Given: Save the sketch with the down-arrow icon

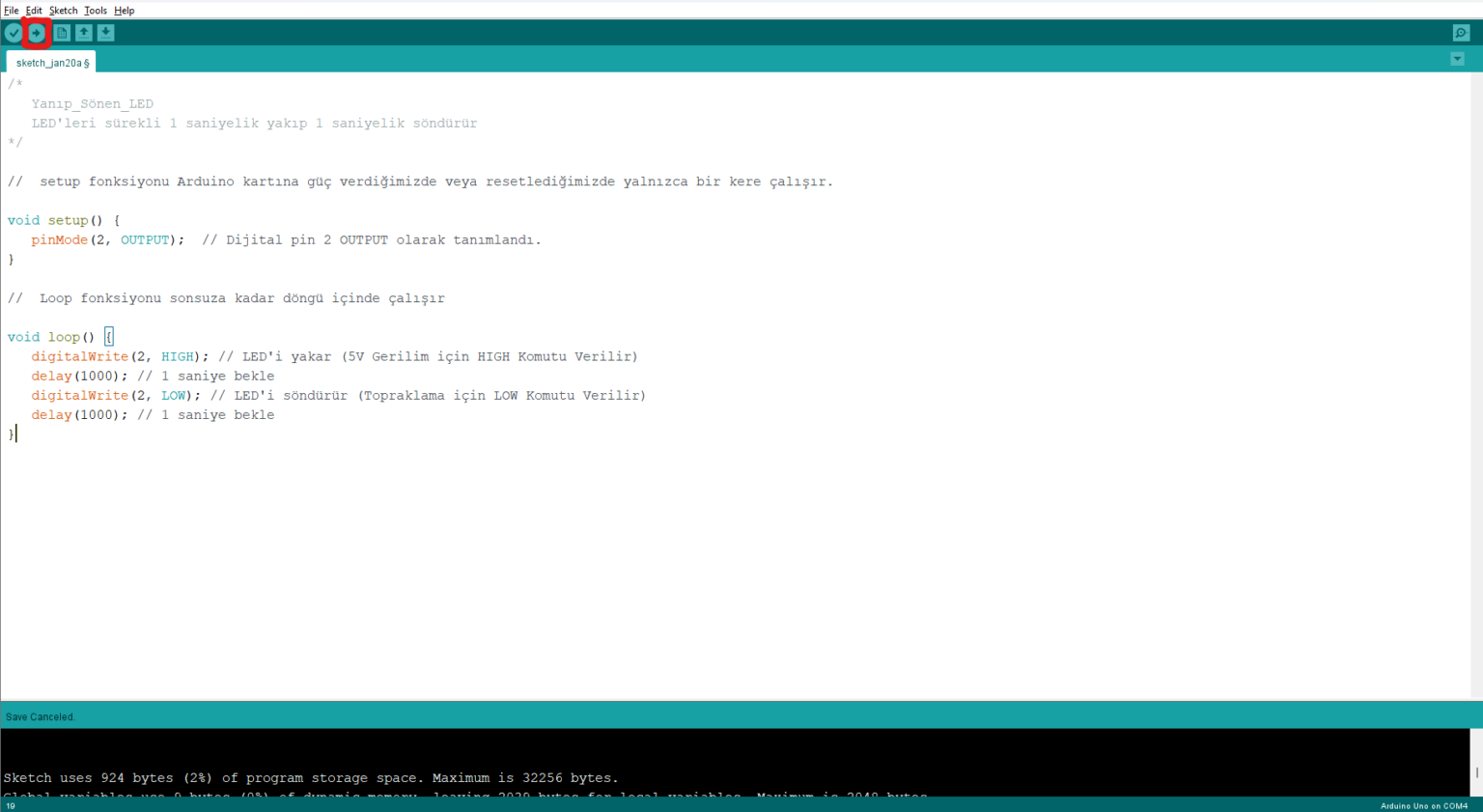Looking at the screenshot, I should tap(106, 33).
